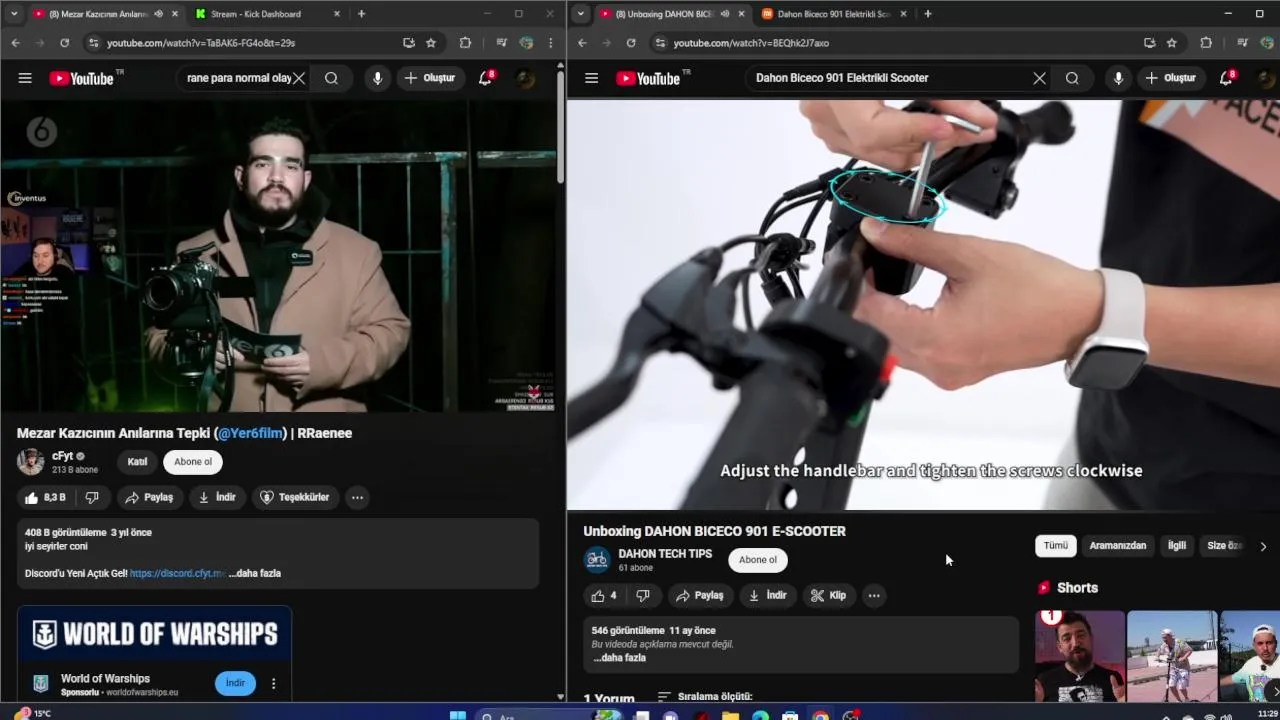Screen dimensions: 1280x720
Task: Open Chrome three-dot menu in left window
Action: click(x=550, y=43)
